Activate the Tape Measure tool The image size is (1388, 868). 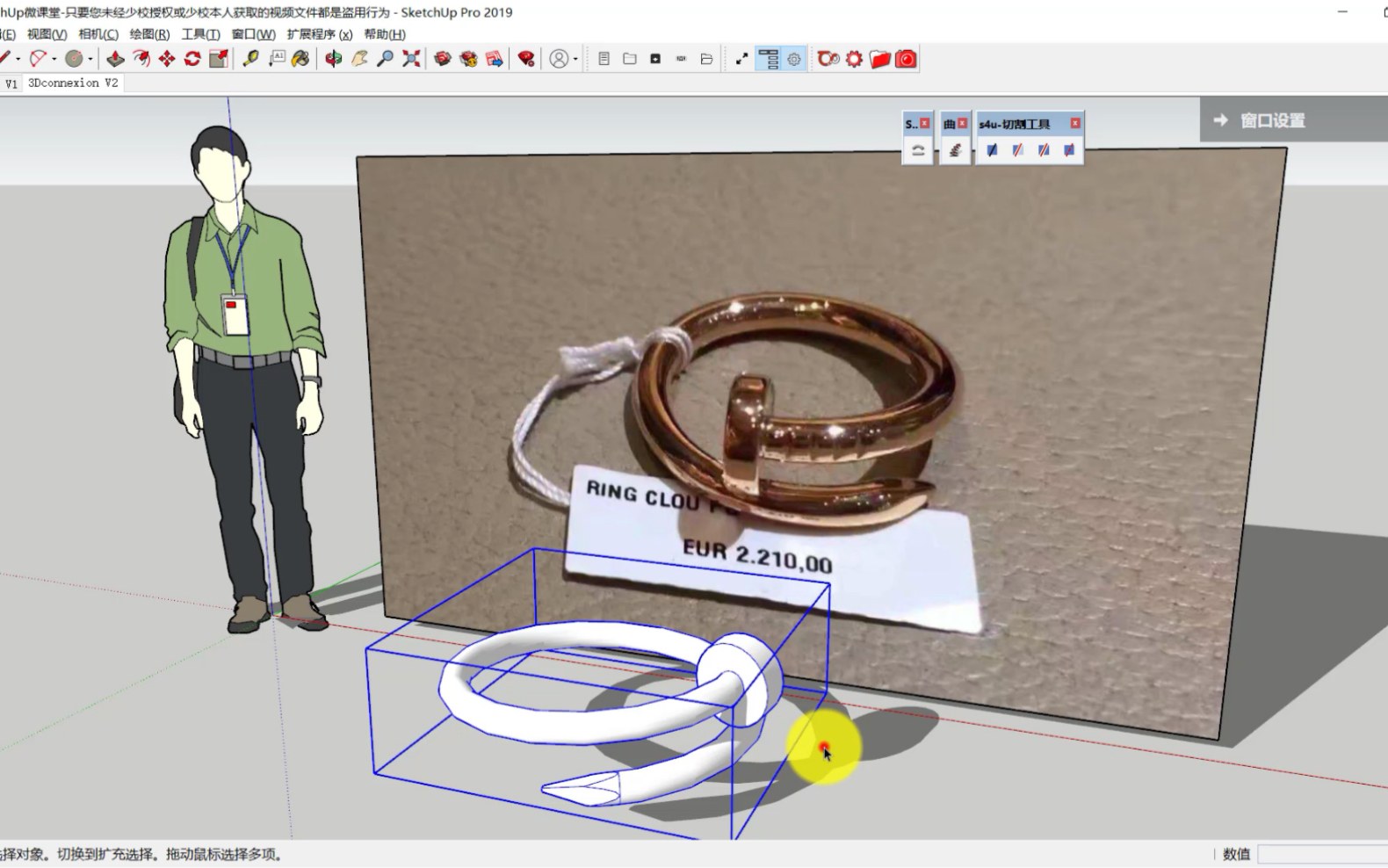pos(250,59)
